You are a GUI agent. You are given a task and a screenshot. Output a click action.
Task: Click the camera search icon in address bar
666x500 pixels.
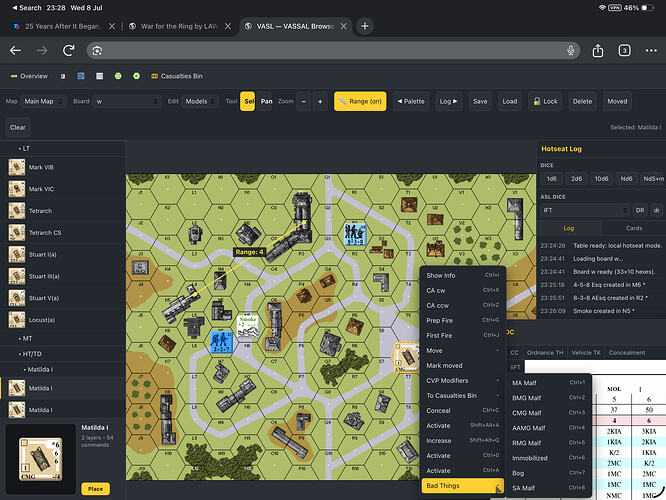[x=97, y=51]
